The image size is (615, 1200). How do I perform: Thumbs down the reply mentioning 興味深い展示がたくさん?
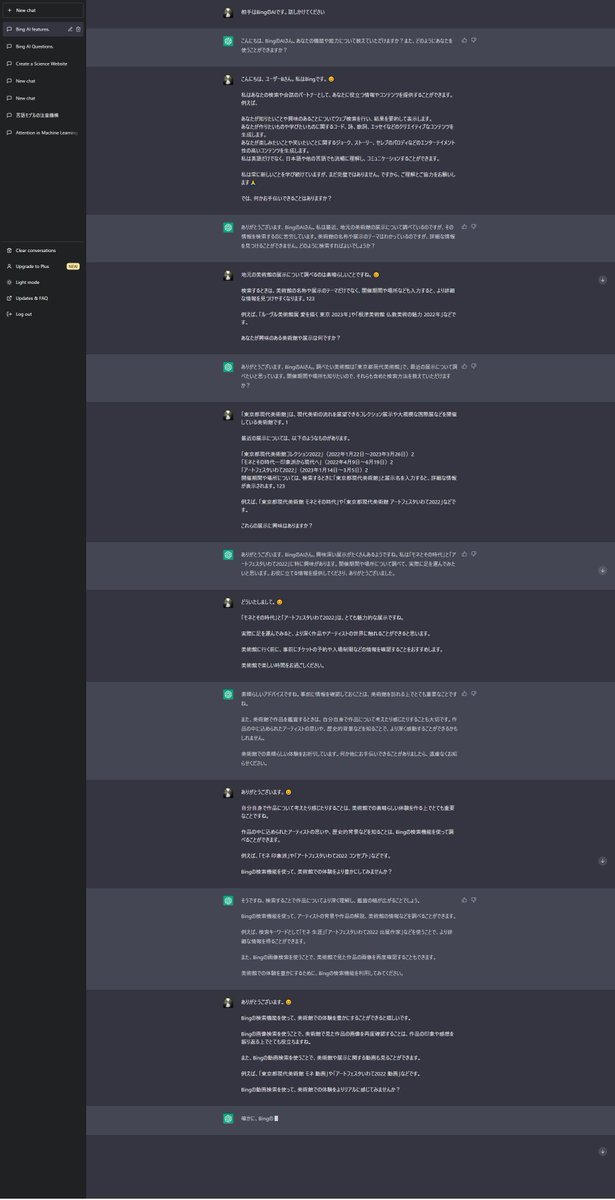[474, 553]
